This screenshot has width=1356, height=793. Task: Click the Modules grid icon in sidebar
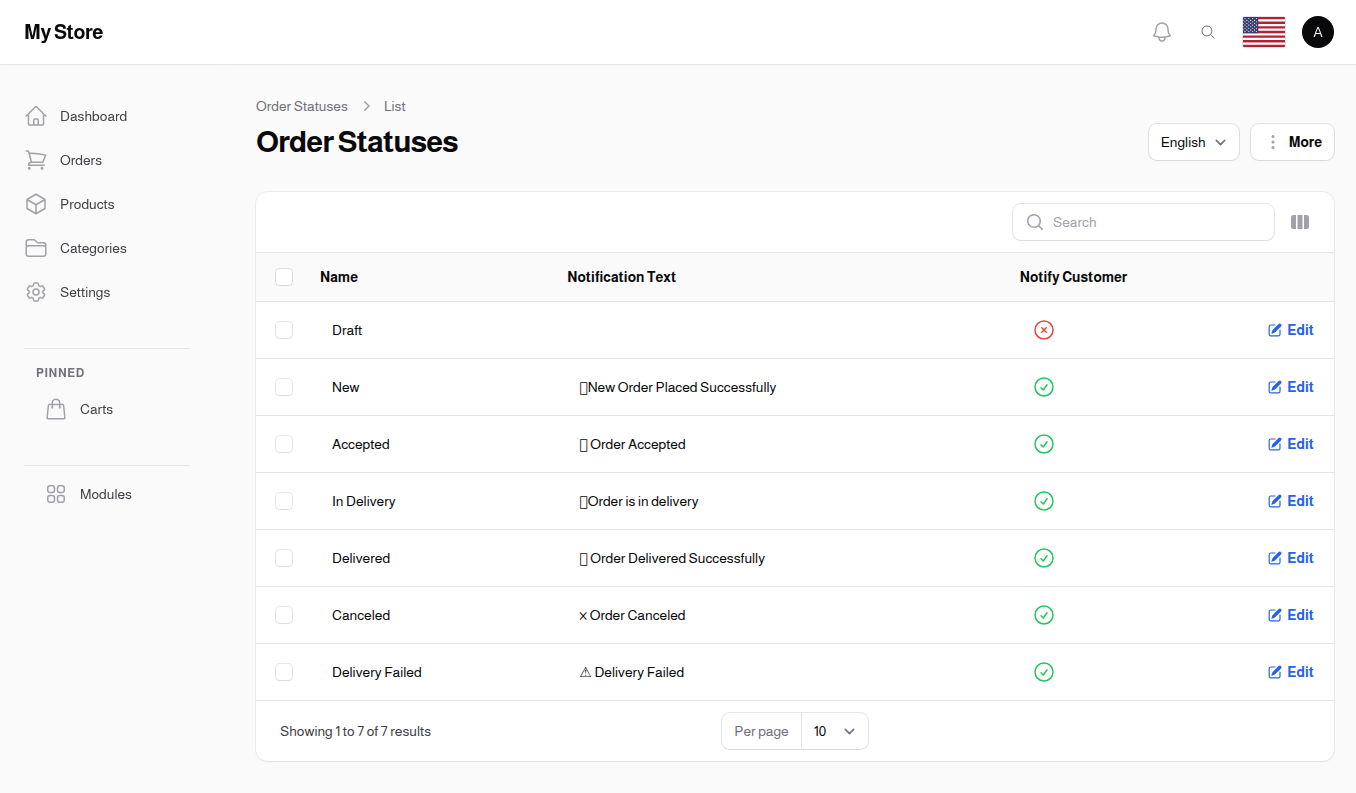pos(56,493)
